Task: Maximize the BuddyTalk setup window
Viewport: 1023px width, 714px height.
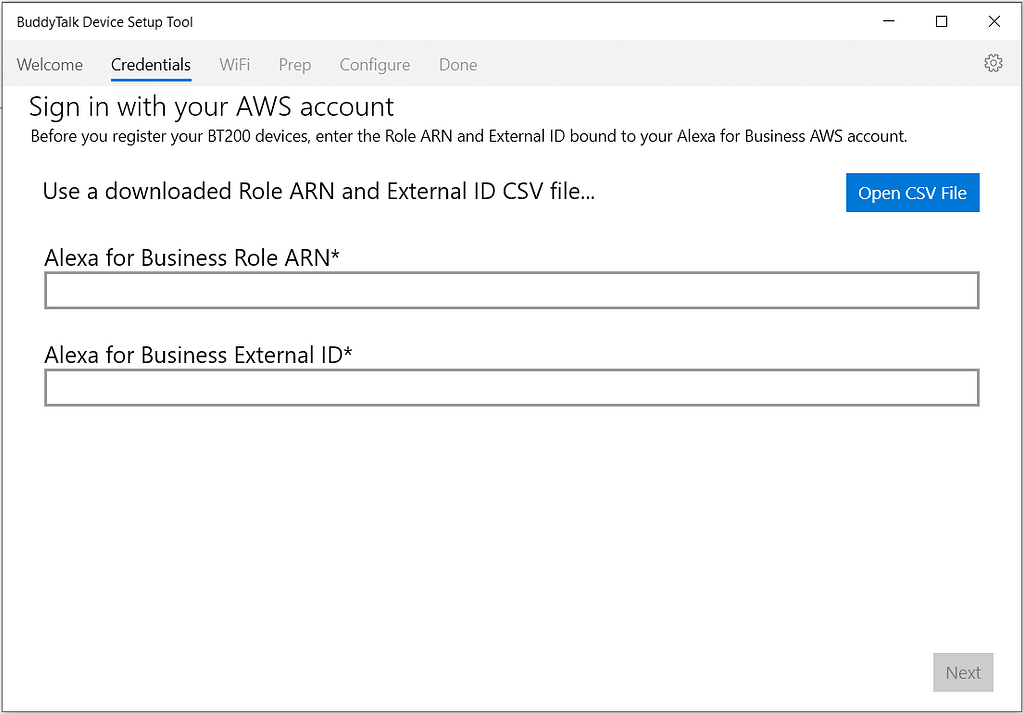Action: click(941, 22)
